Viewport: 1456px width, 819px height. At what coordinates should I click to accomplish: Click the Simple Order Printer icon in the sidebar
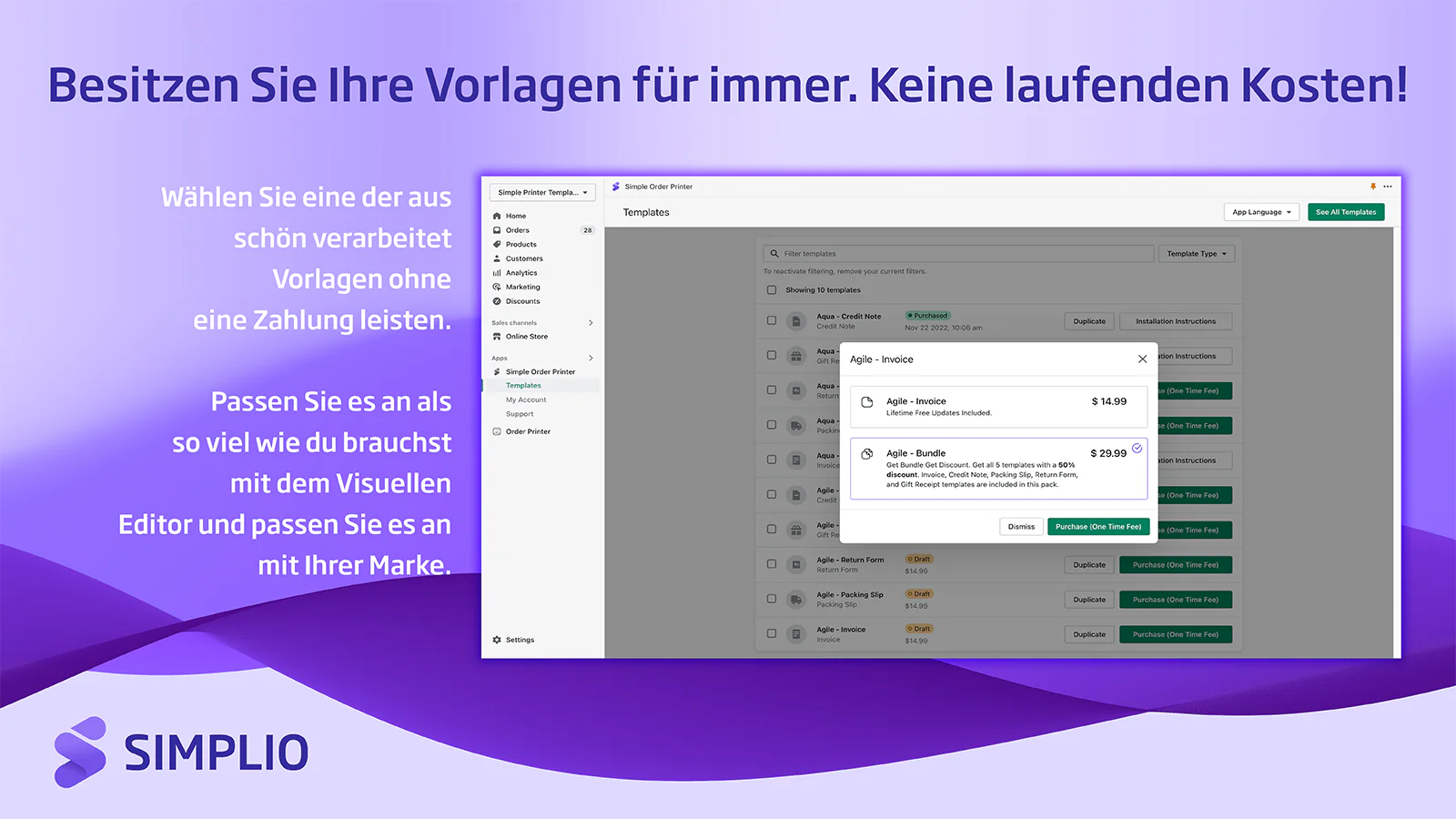(x=497, y=371)
